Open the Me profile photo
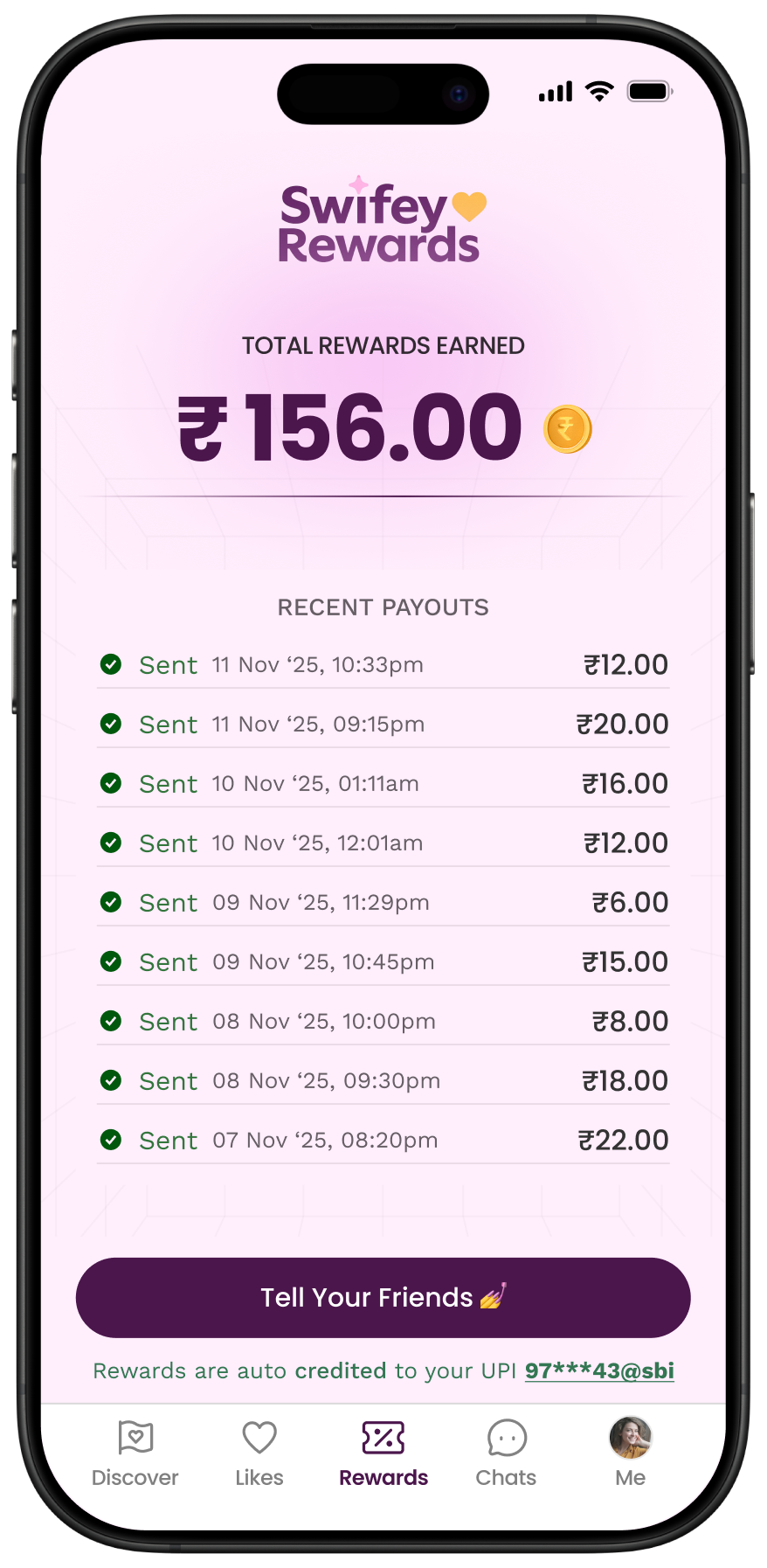The image size is (767, 1568). click(x=630, y=1438)
